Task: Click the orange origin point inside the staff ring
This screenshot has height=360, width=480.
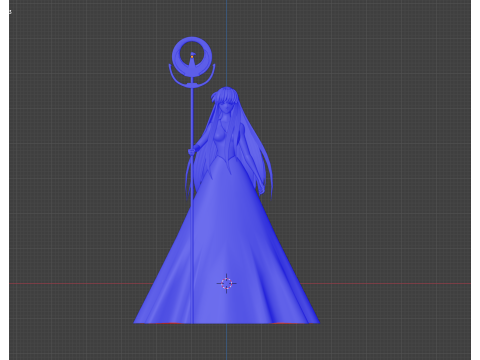Action: coord(192,57)
